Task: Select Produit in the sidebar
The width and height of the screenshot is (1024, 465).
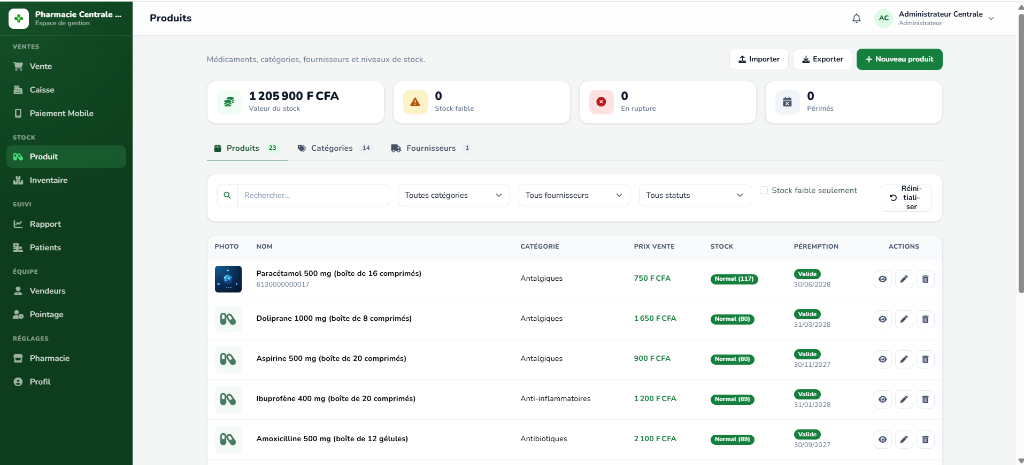Action: click(x=66, y=157)
